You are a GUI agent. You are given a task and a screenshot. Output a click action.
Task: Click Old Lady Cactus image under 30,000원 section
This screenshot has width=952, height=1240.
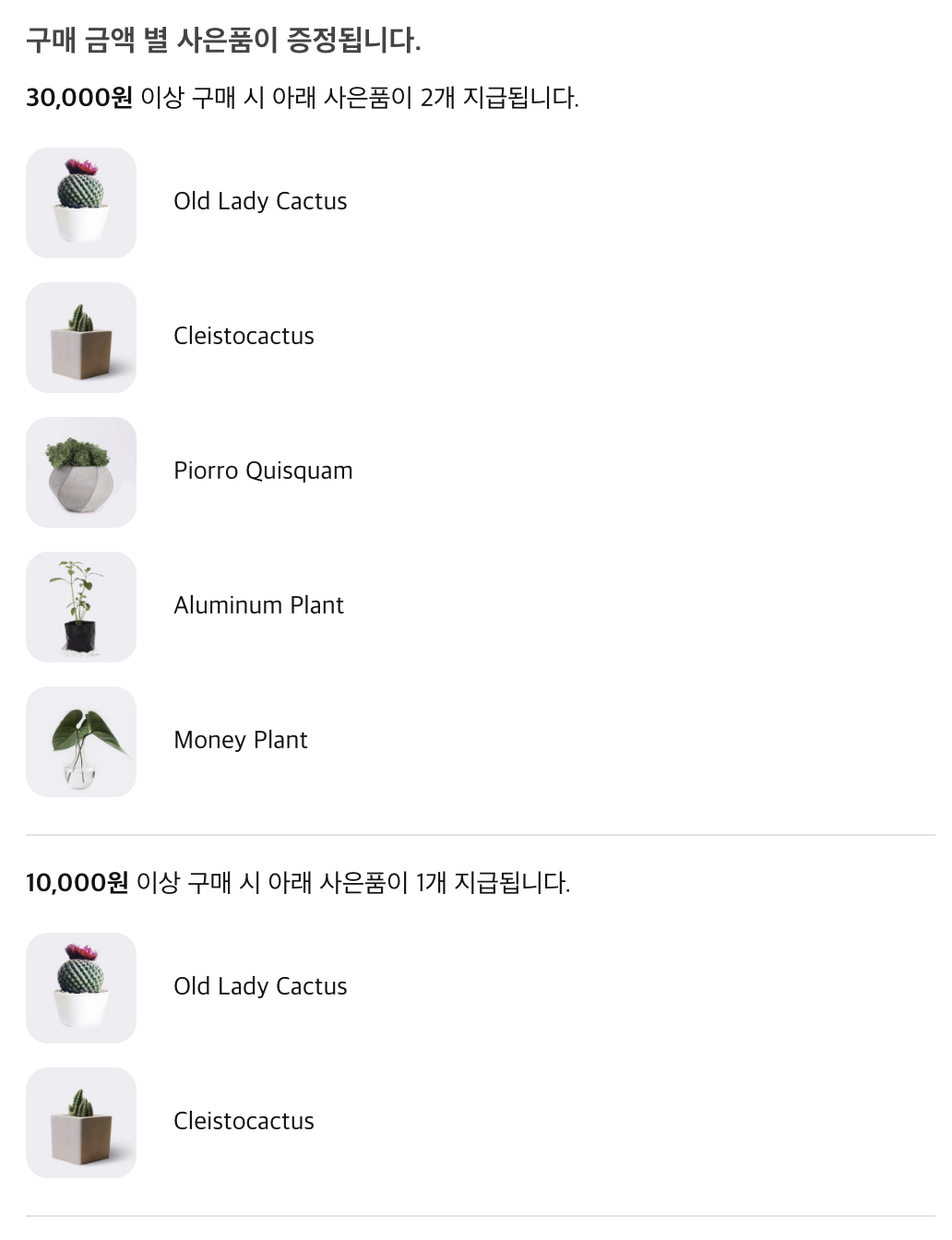pos(81,203)
